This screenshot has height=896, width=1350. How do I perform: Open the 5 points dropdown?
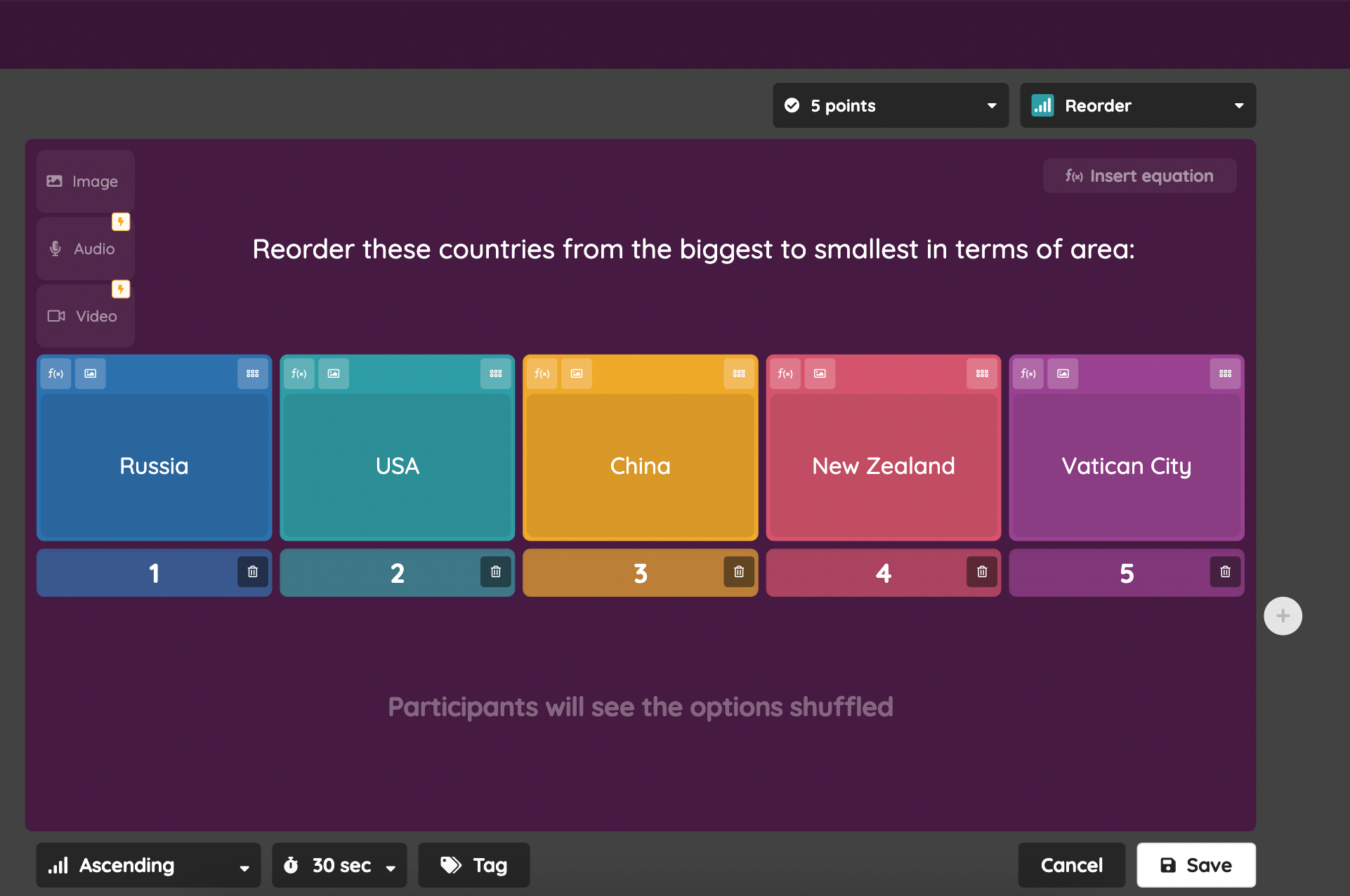(x=890, y=105)
